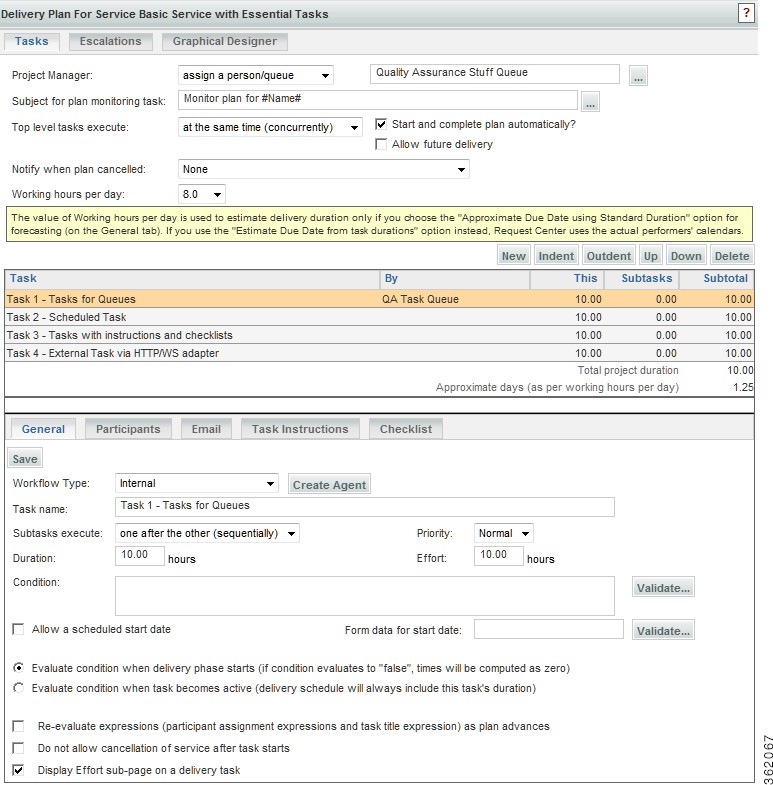Click the Quality Assurance Stuff Queue field
This screenshot has width=773, height=785.
[x=495, y=74]
